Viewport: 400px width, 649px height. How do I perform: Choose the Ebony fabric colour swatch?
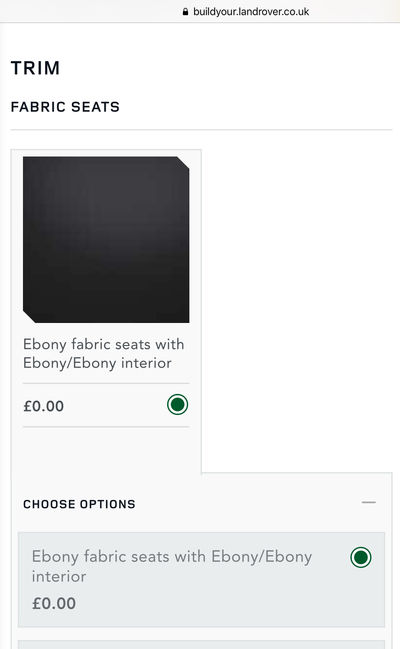click(x=106, y=240)
